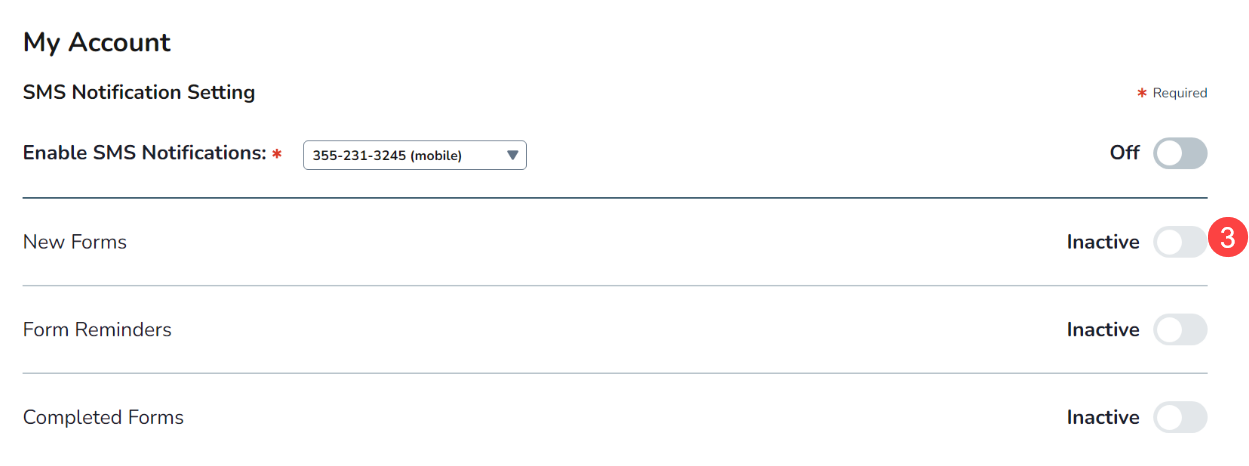Activate the New Forms notification toggle

(x=1180, y=242)
